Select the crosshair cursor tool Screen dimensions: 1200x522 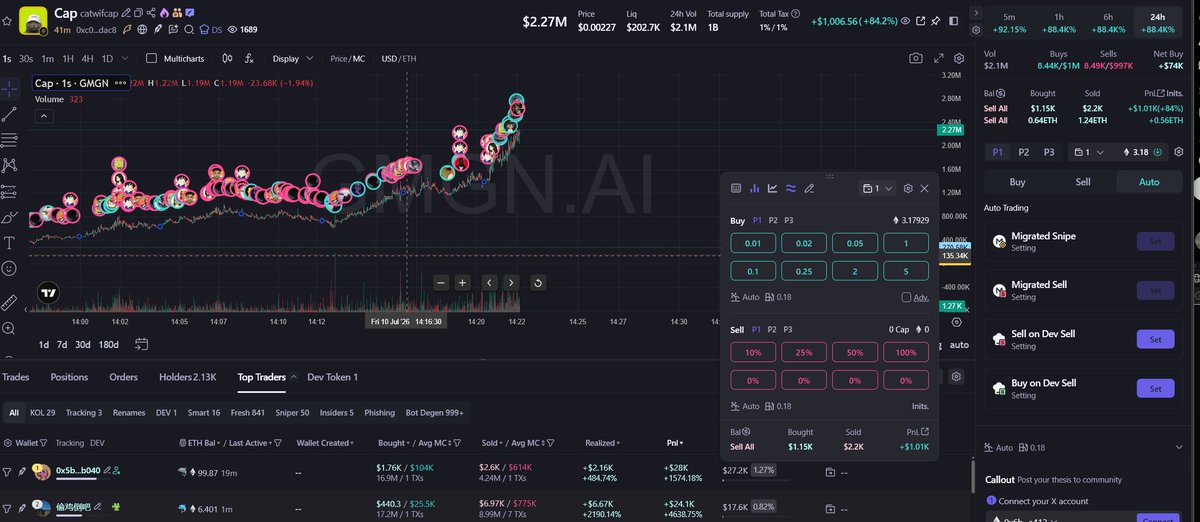coord(10,87)
